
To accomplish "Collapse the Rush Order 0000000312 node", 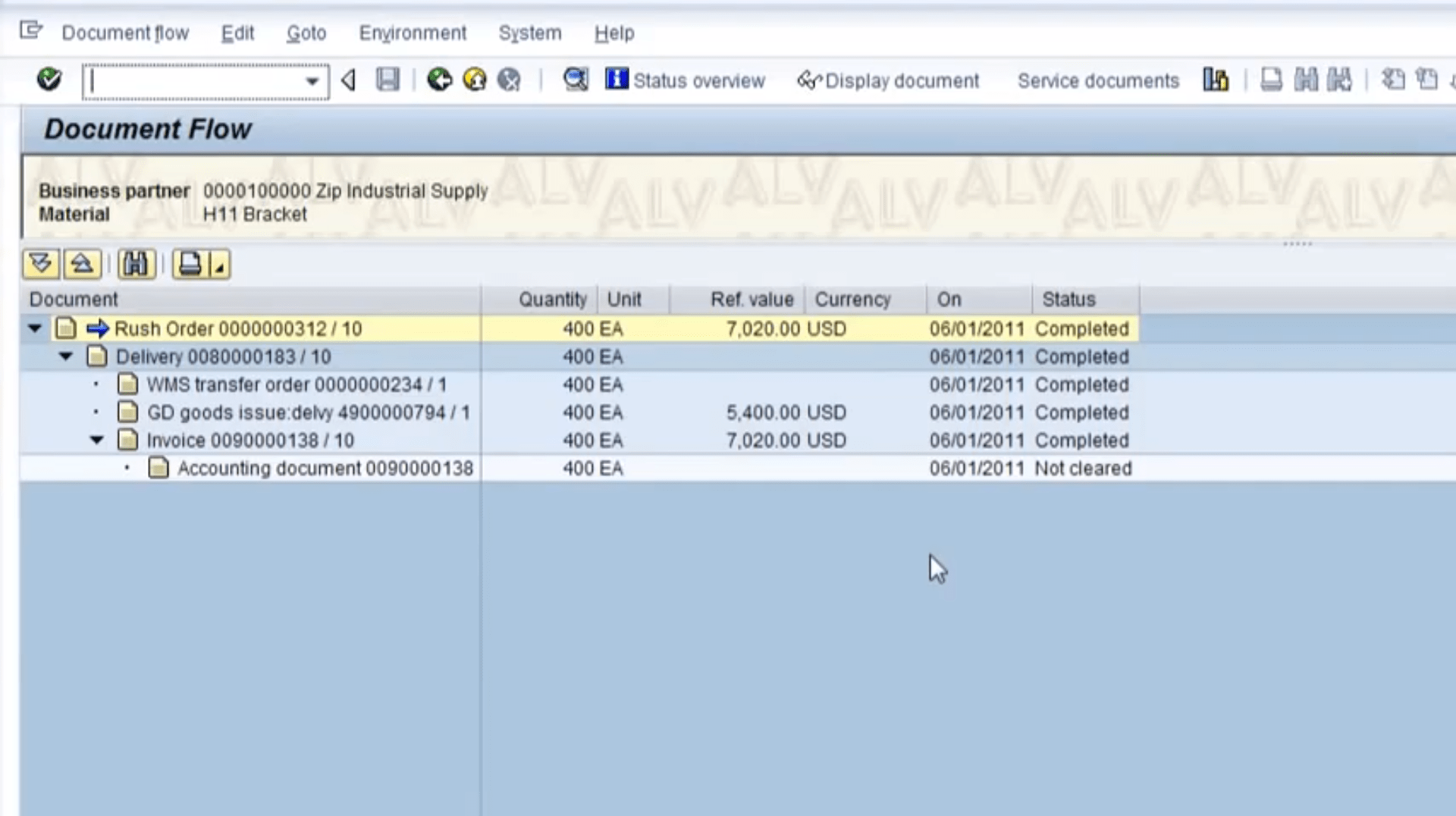I will coord(35,328).
